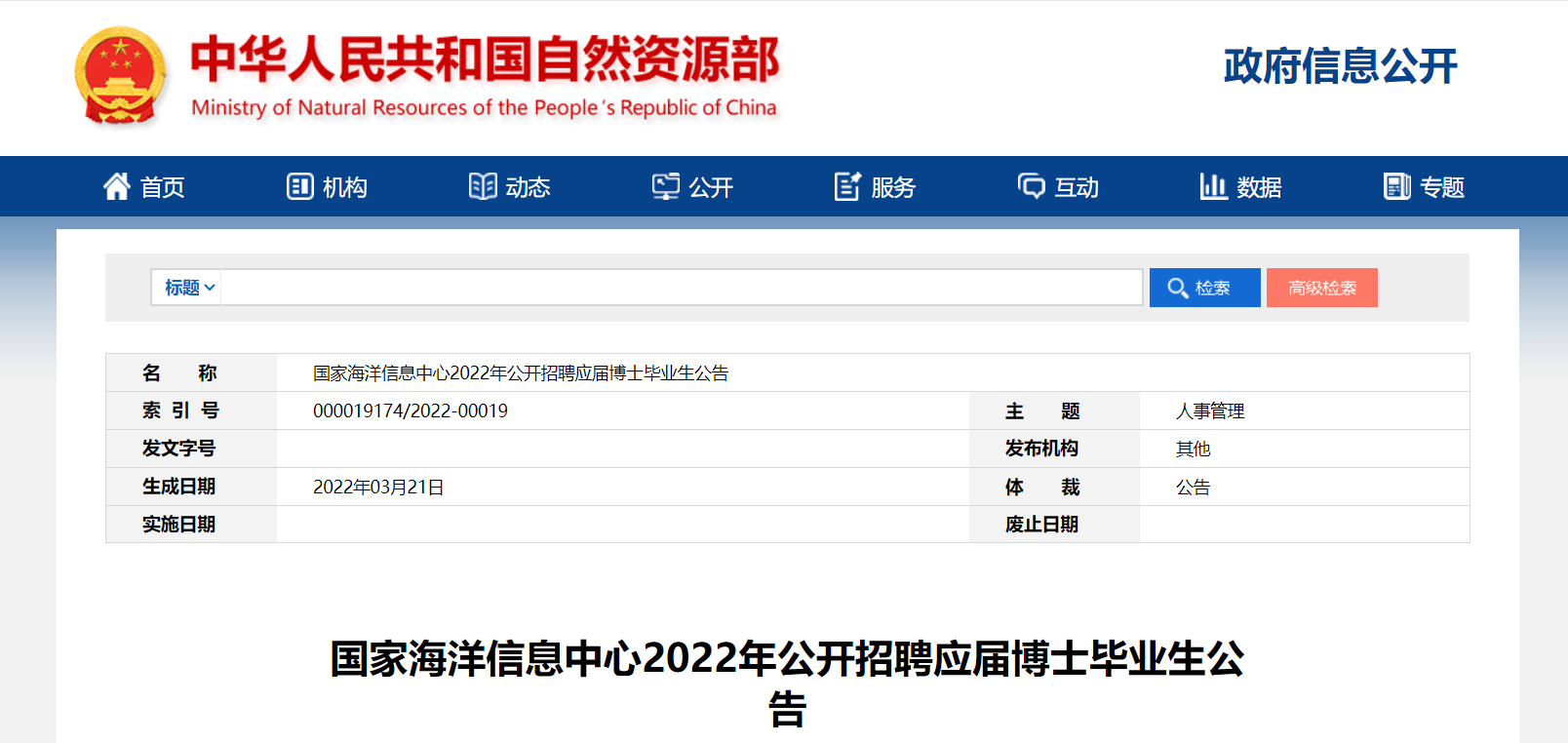Click the 人事管理 subject value
The height and width of the screenshot is (743, 1568).
pyautogui.click(x=1210, y=411)
